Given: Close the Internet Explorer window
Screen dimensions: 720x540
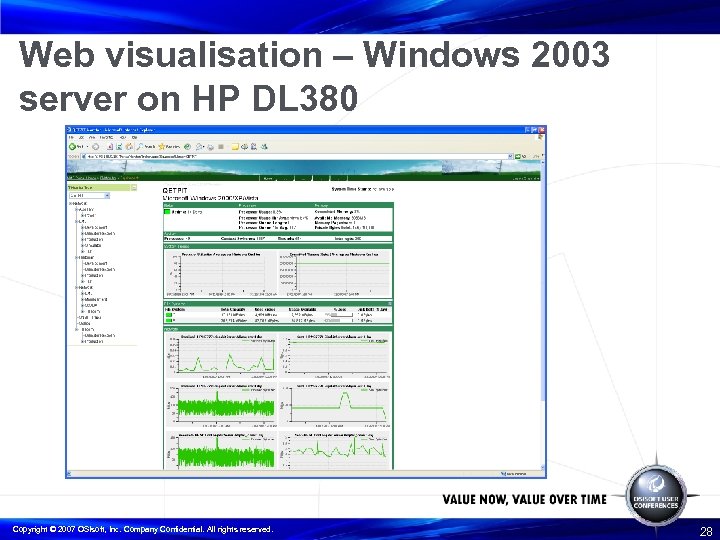Looking at the screenshot, I should 542,130.
